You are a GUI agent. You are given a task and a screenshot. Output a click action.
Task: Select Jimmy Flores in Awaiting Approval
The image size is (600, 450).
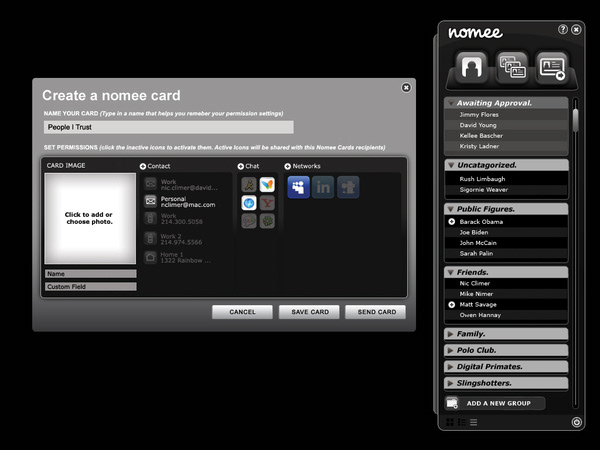(506, 114)
